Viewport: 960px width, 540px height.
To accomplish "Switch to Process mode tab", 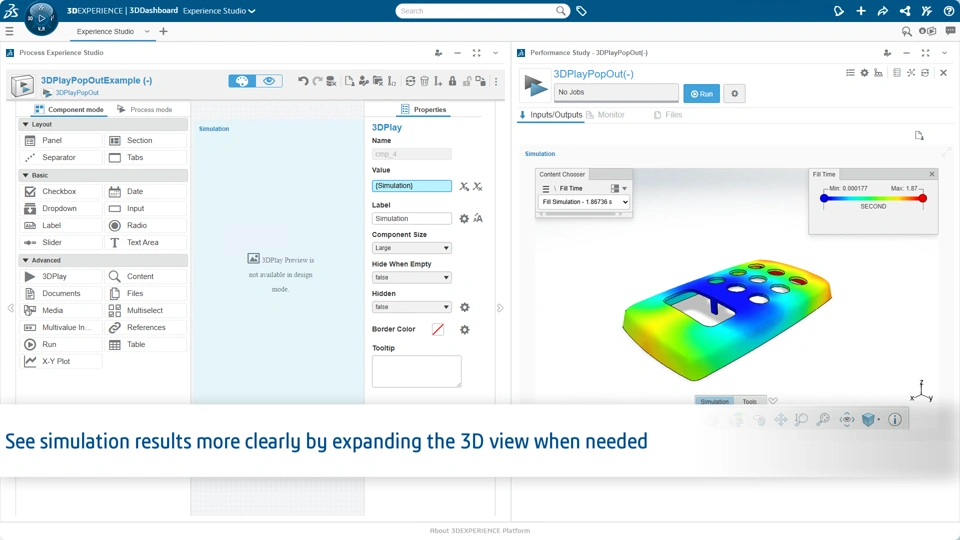I will pos(144,110).
